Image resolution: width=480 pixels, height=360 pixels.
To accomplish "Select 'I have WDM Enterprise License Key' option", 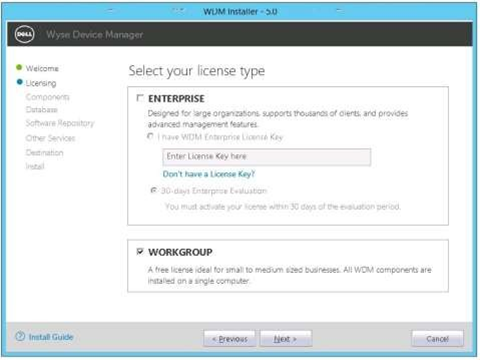I will click(x=150, y=137).
